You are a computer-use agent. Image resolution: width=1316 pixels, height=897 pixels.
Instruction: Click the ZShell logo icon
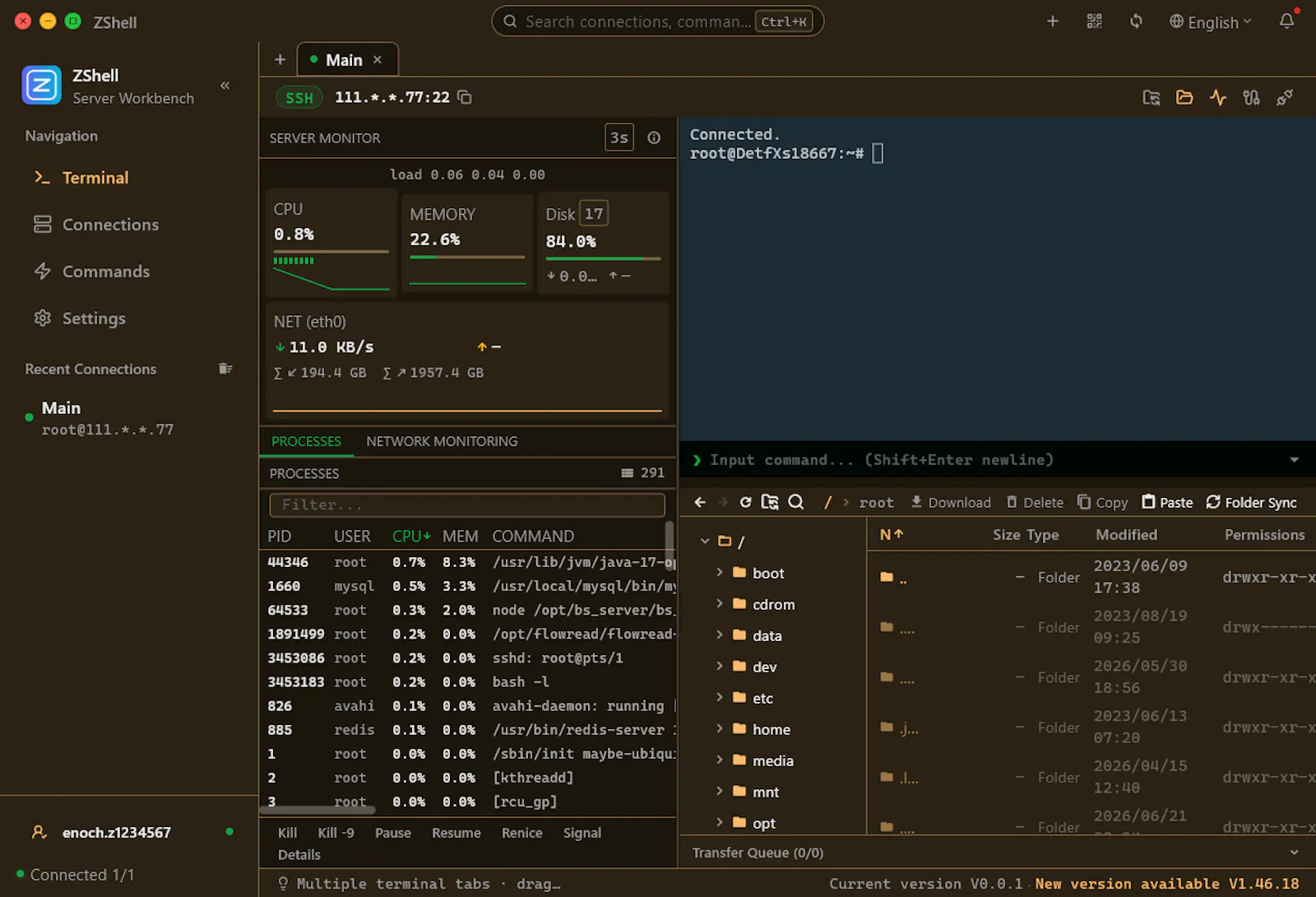[x=42, y=86]
